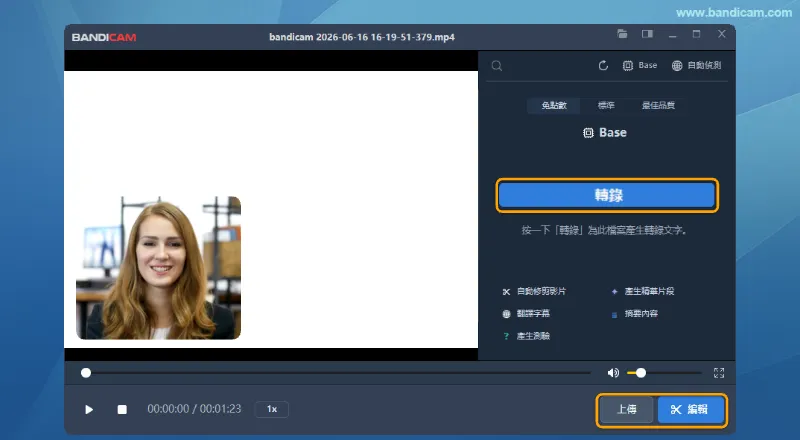The width and height of the screenshot is (800, 440).
Task: Click the 按一下「轉錄」 hint text
Action: pos(604,230)
